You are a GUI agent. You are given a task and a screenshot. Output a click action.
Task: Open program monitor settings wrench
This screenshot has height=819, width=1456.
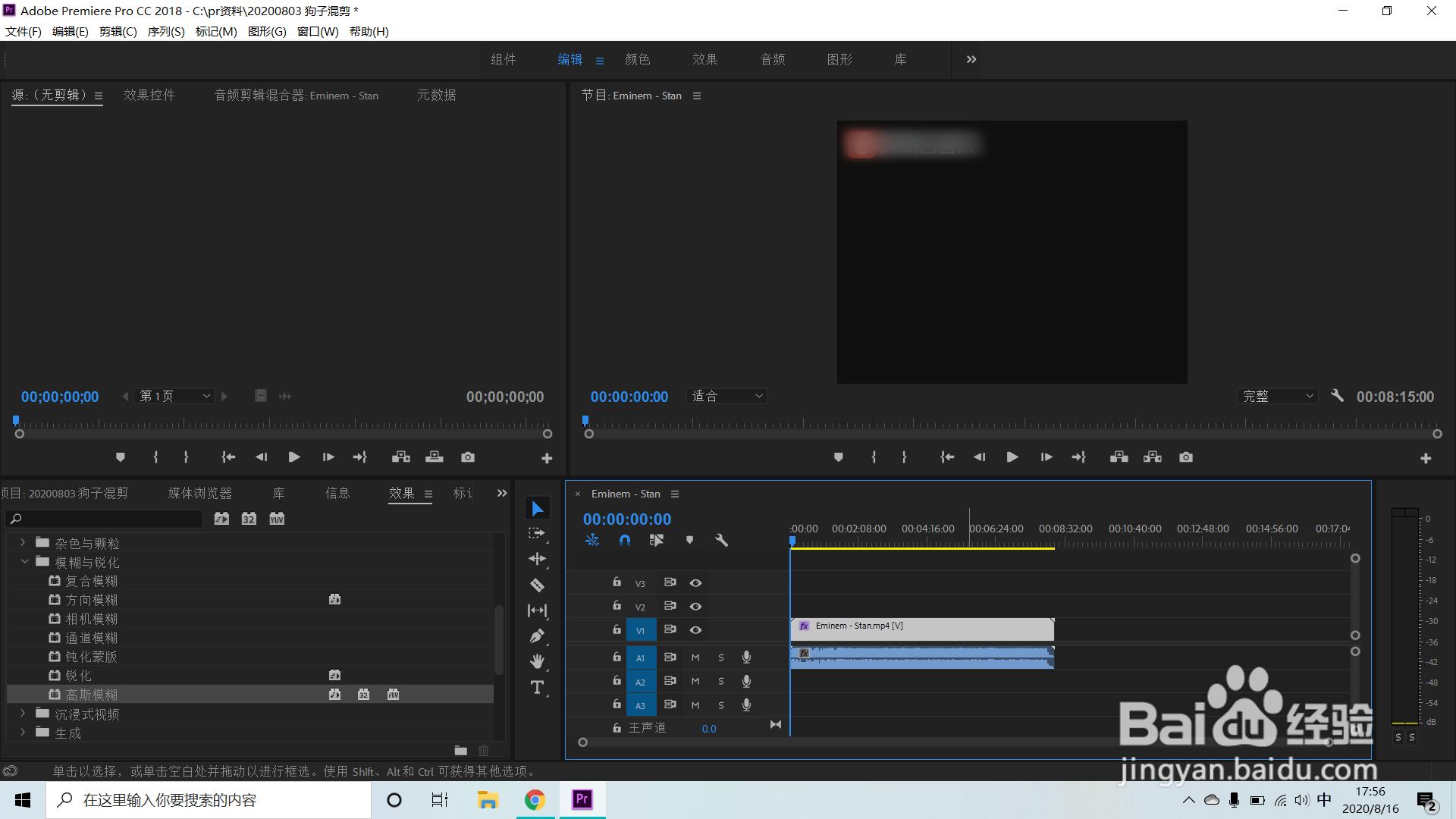[x=1337, y=396]
